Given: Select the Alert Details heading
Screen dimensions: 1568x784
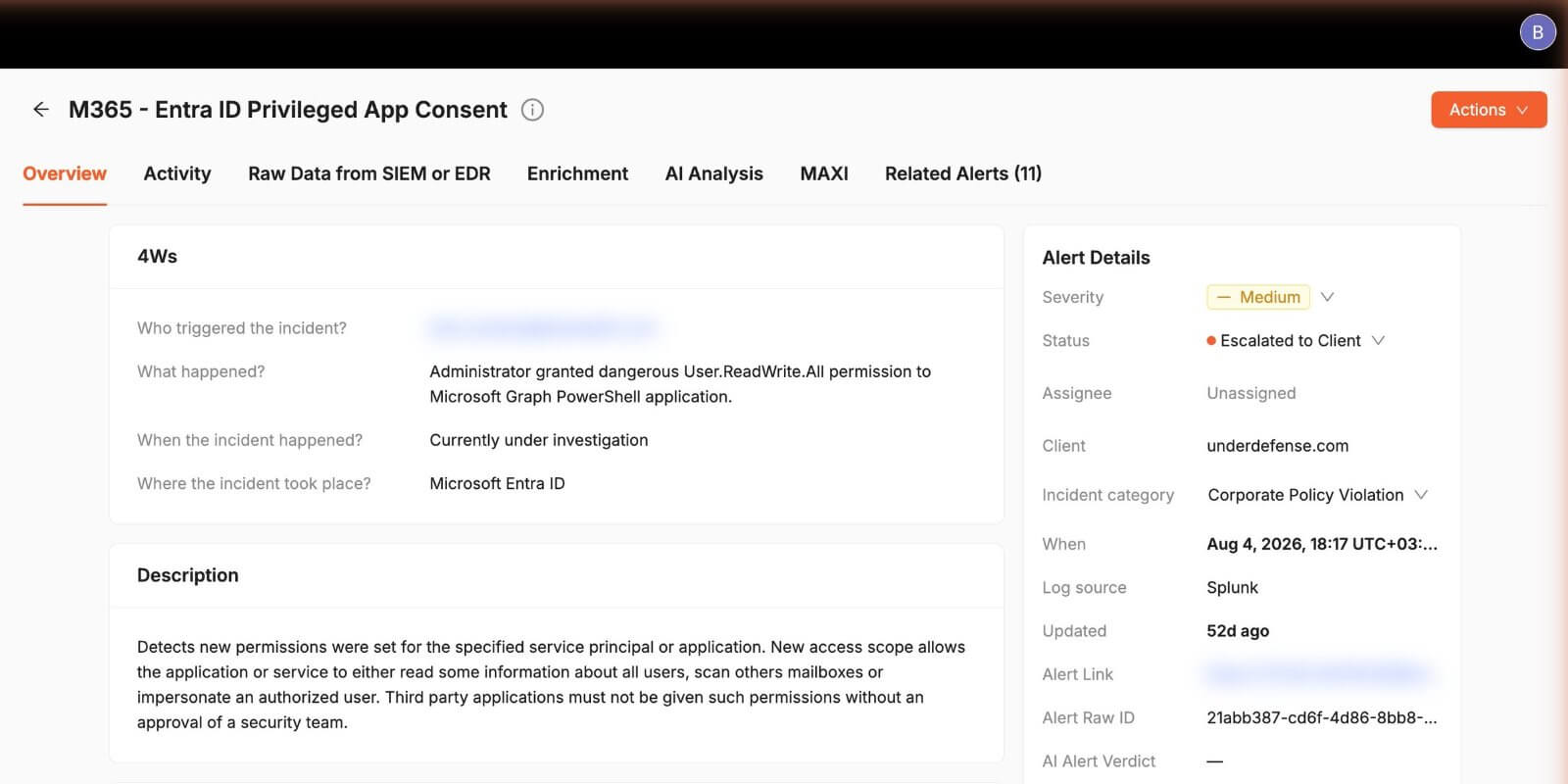Looking at the screenshot, I should 1096,258.
